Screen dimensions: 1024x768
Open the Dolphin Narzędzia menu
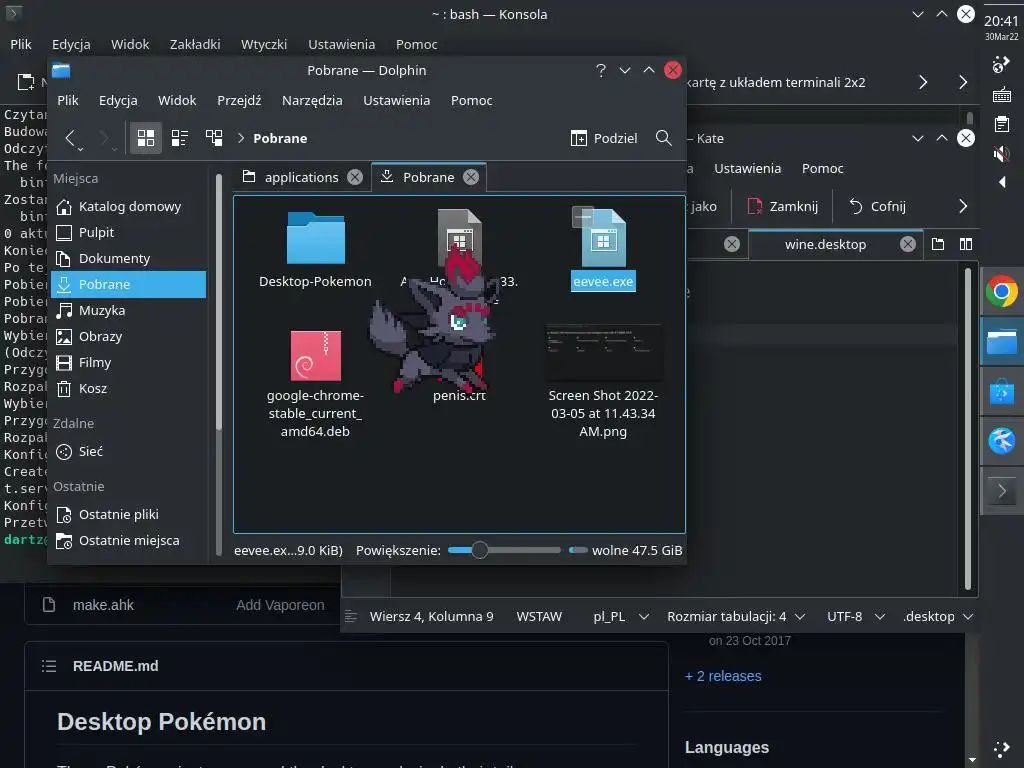pos(312,101)
